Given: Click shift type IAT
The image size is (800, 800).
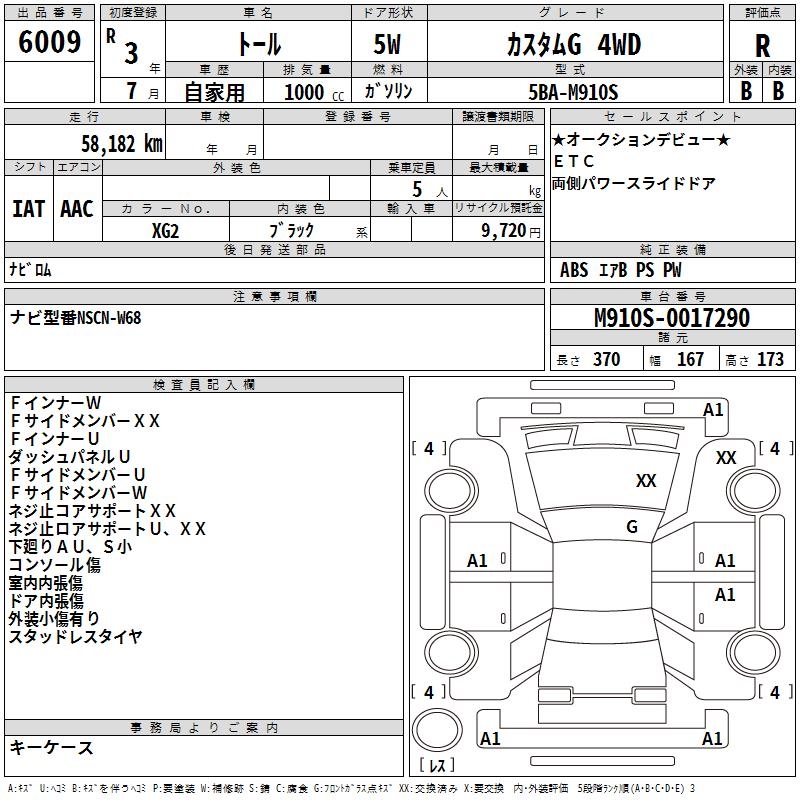Looking at the screenshot, I should pyautogui.click(x=29, y=209).
